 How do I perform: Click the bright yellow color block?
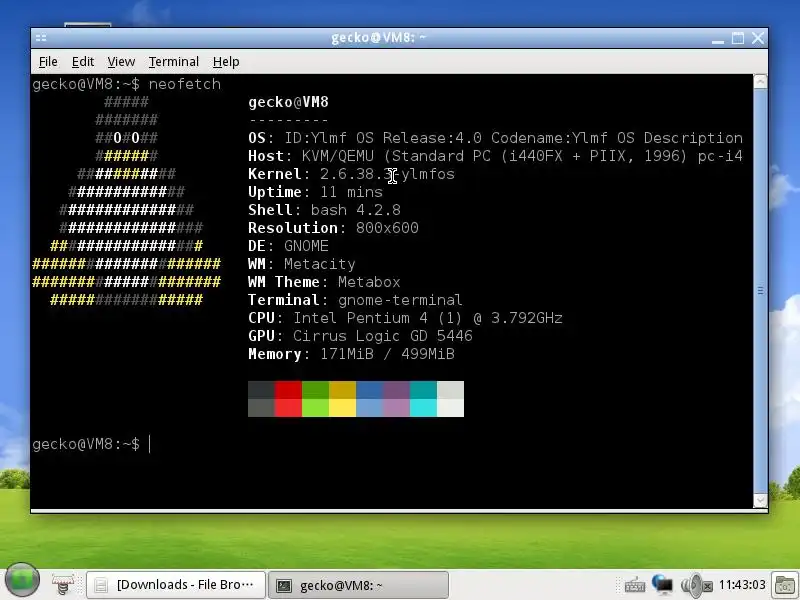click(x=342, y=408)
